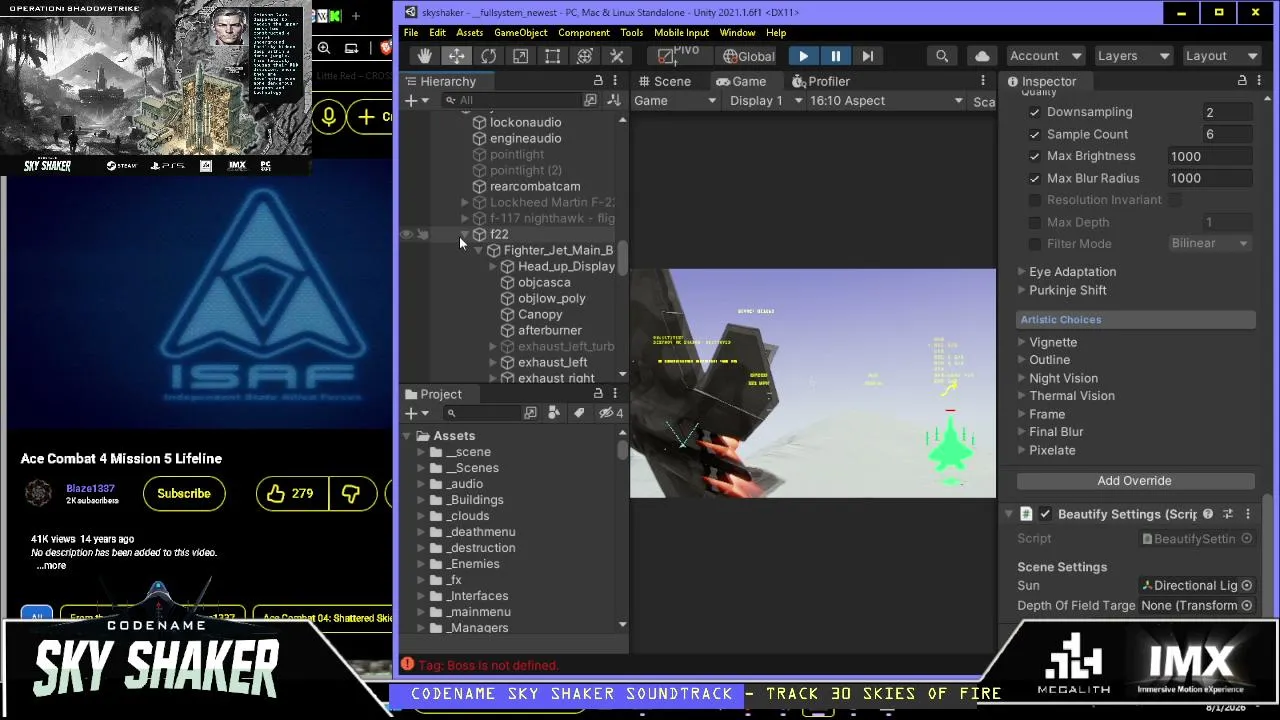Toggle the Max Blur Radius override checkbox

point(1034,178)
